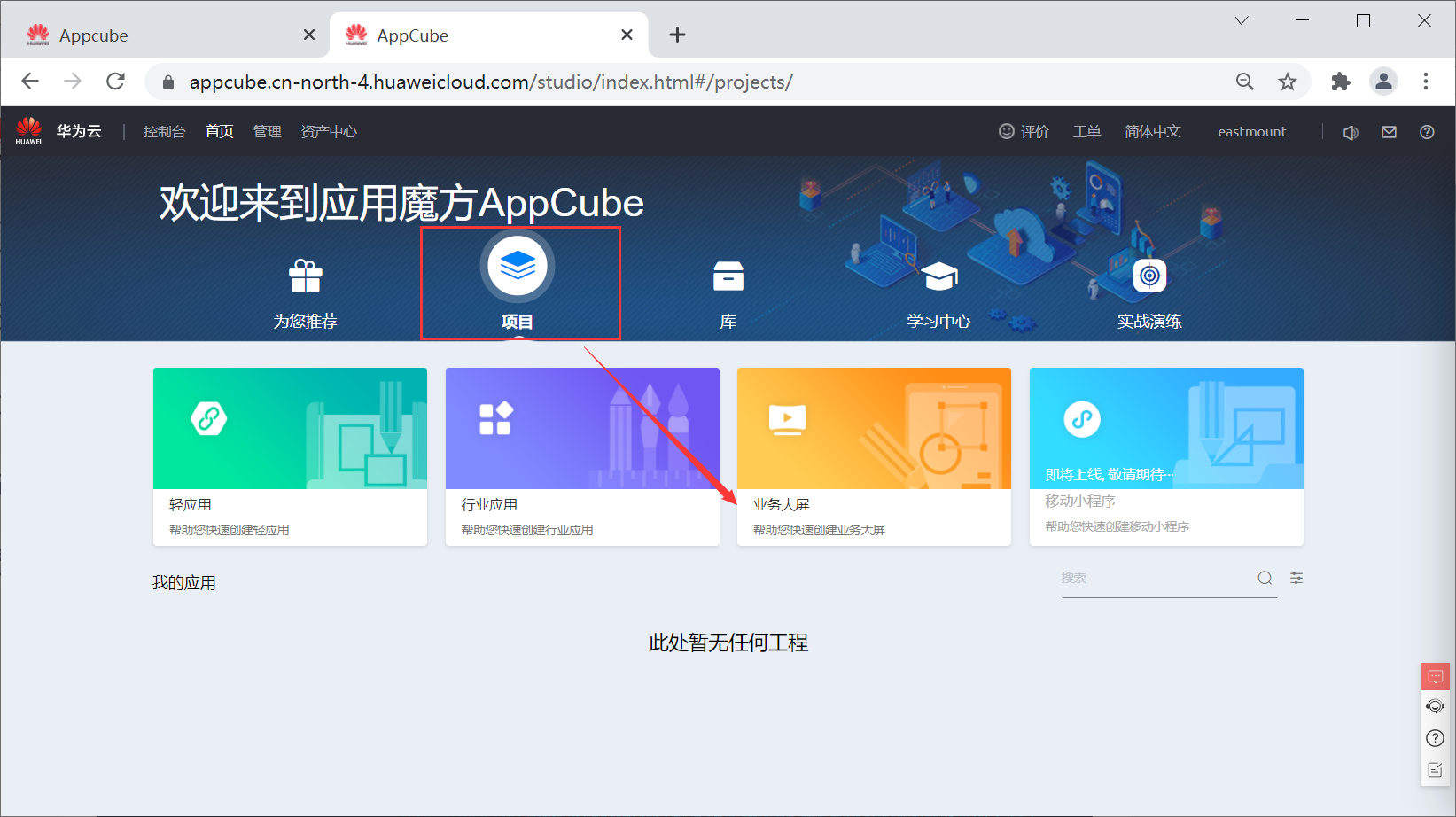
Task: Expand the tab search chevron
Action: click(1242, 20)
